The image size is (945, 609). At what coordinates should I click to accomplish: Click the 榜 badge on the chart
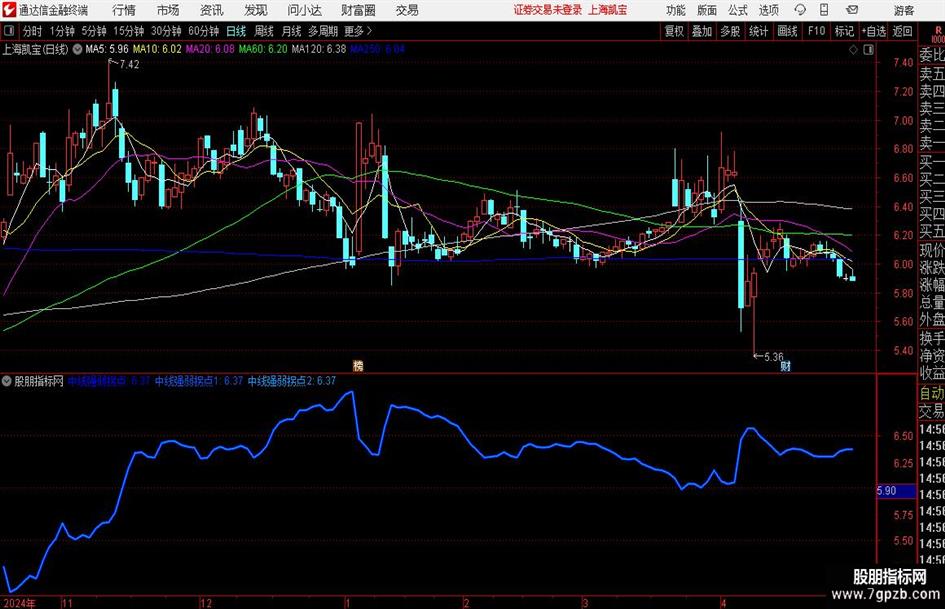pyautogui.click(x=358, y=365)
